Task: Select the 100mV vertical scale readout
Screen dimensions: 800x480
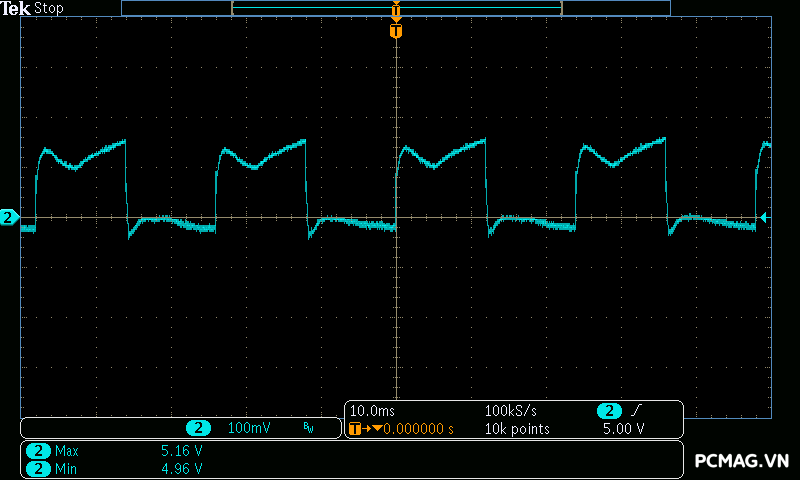Action: [249, 428]
